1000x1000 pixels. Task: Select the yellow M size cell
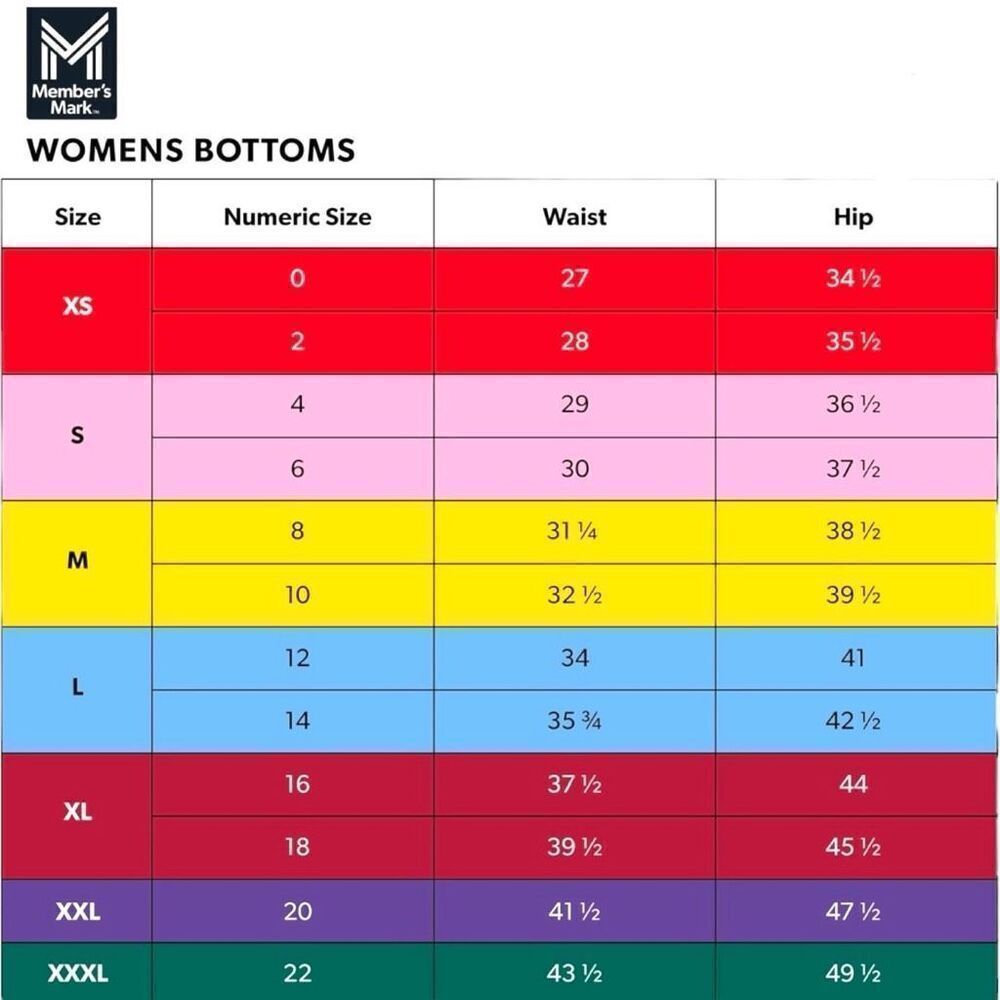click(77, 563)
